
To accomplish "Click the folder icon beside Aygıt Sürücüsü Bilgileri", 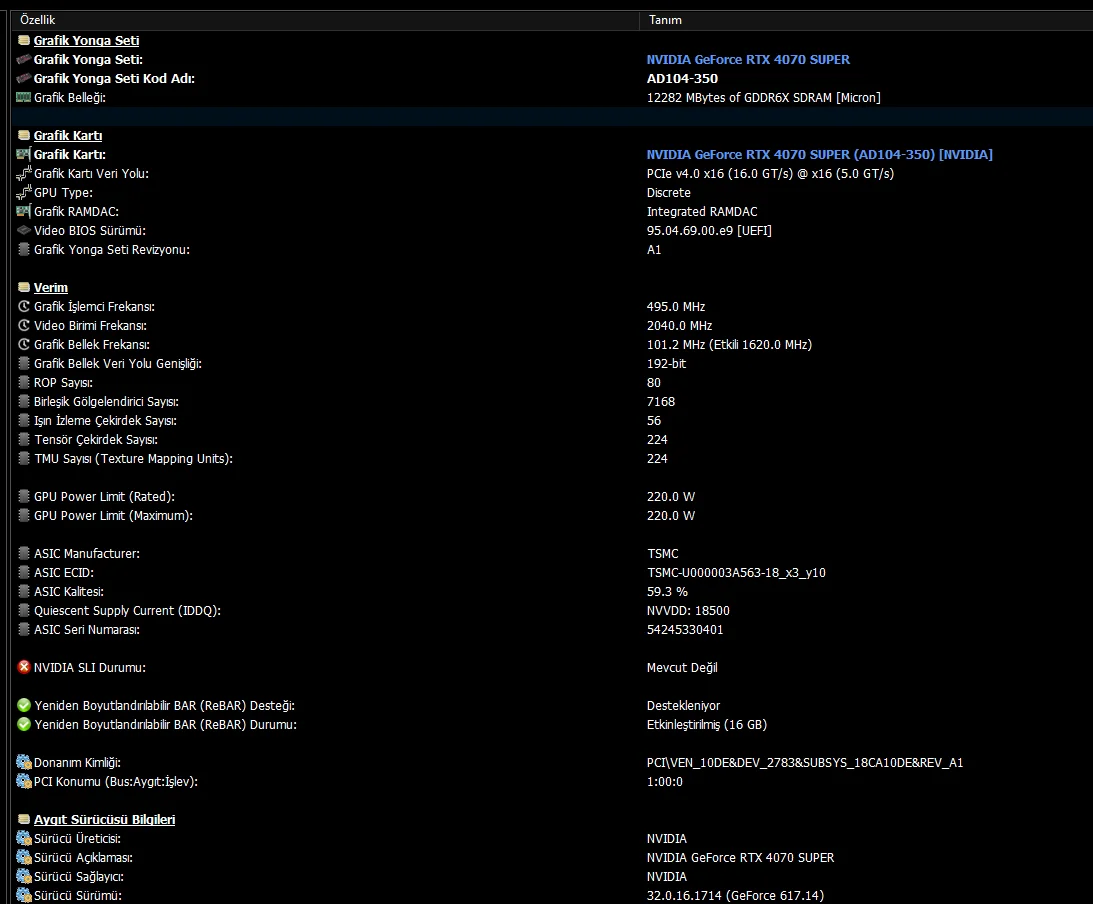I will [24, 820].
